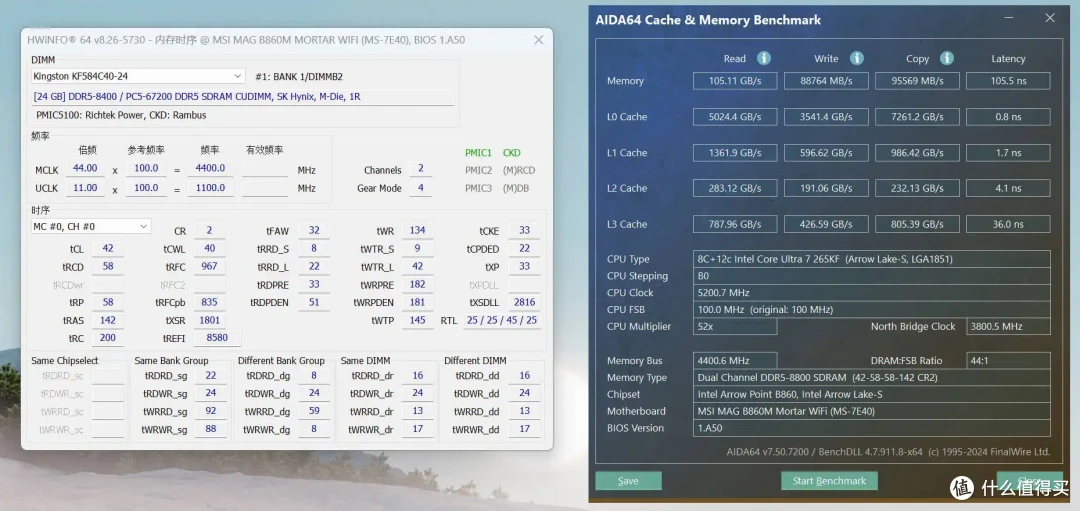This screenshot has width=1080, height=511.
Task: Click the Motherboard MSI MAG B860M field
Action: 871,411
